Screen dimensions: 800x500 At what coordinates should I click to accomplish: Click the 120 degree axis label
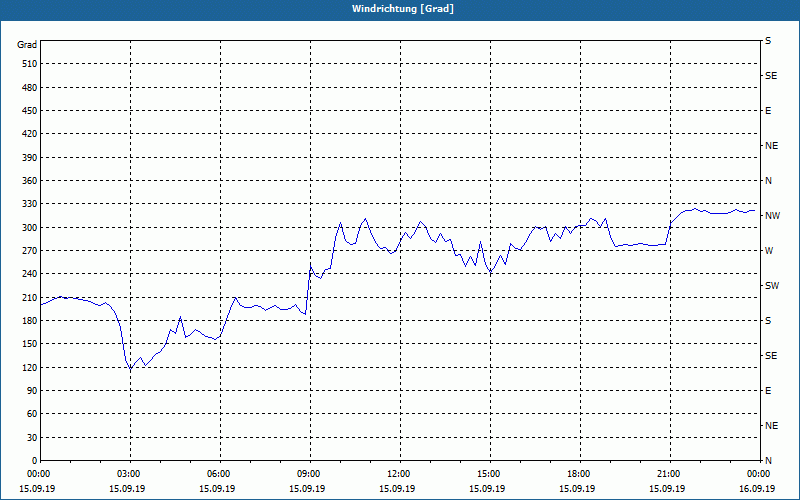click(30, 367)
